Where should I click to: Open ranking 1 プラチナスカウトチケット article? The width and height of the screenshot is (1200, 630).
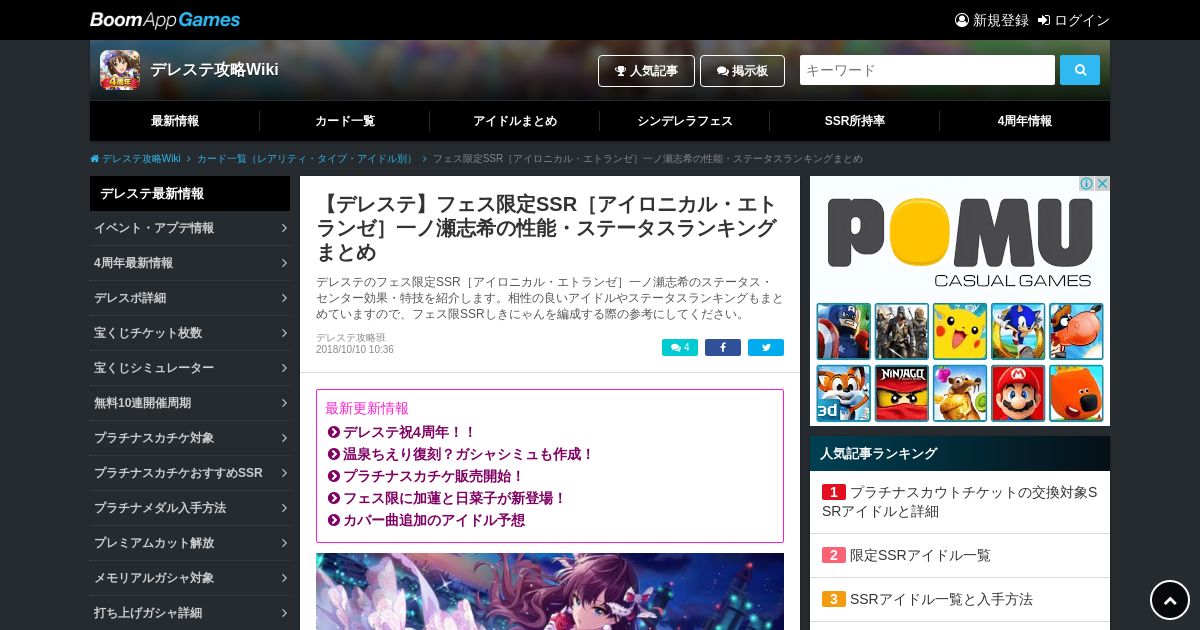coord(960,502)
